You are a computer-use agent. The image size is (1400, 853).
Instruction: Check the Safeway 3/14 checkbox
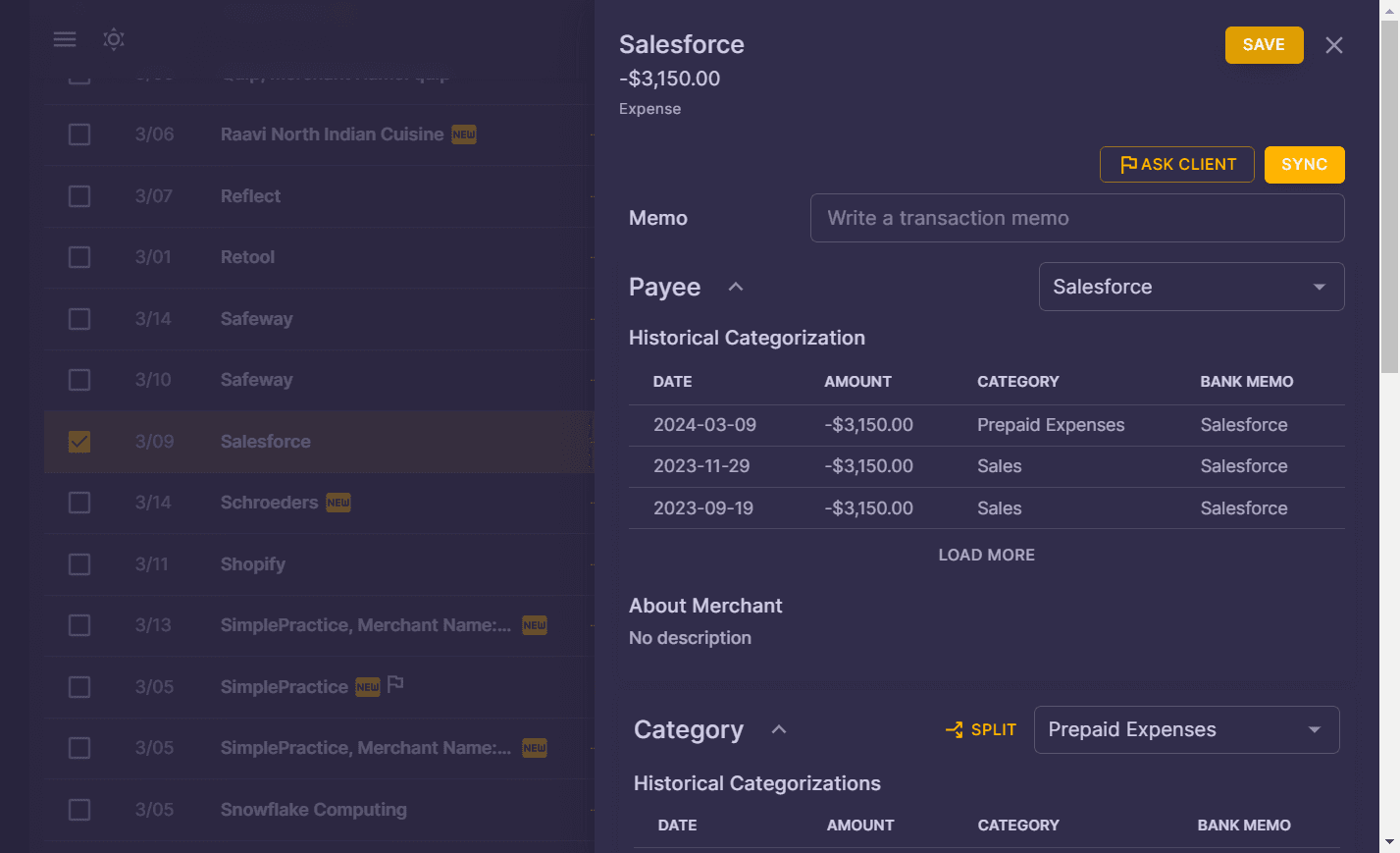[x=78, y=318]
